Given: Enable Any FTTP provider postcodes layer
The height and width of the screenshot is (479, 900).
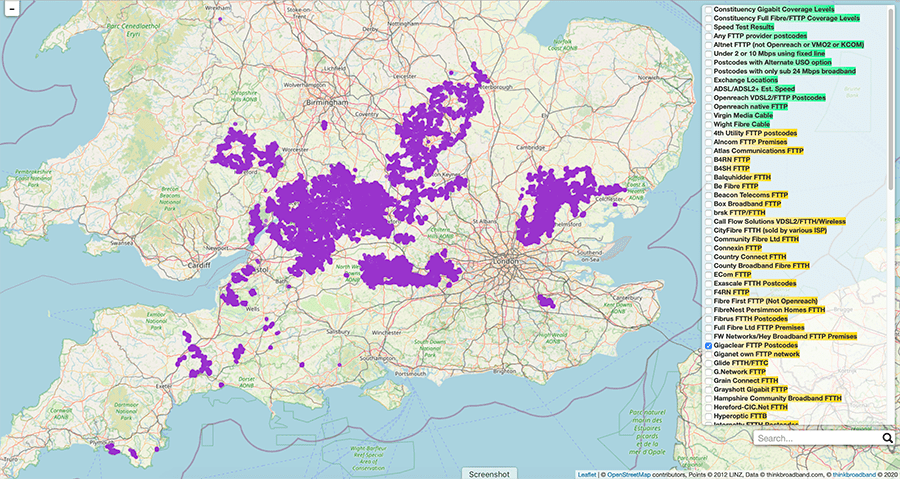Looking at the screenshot, I should 709,36.
